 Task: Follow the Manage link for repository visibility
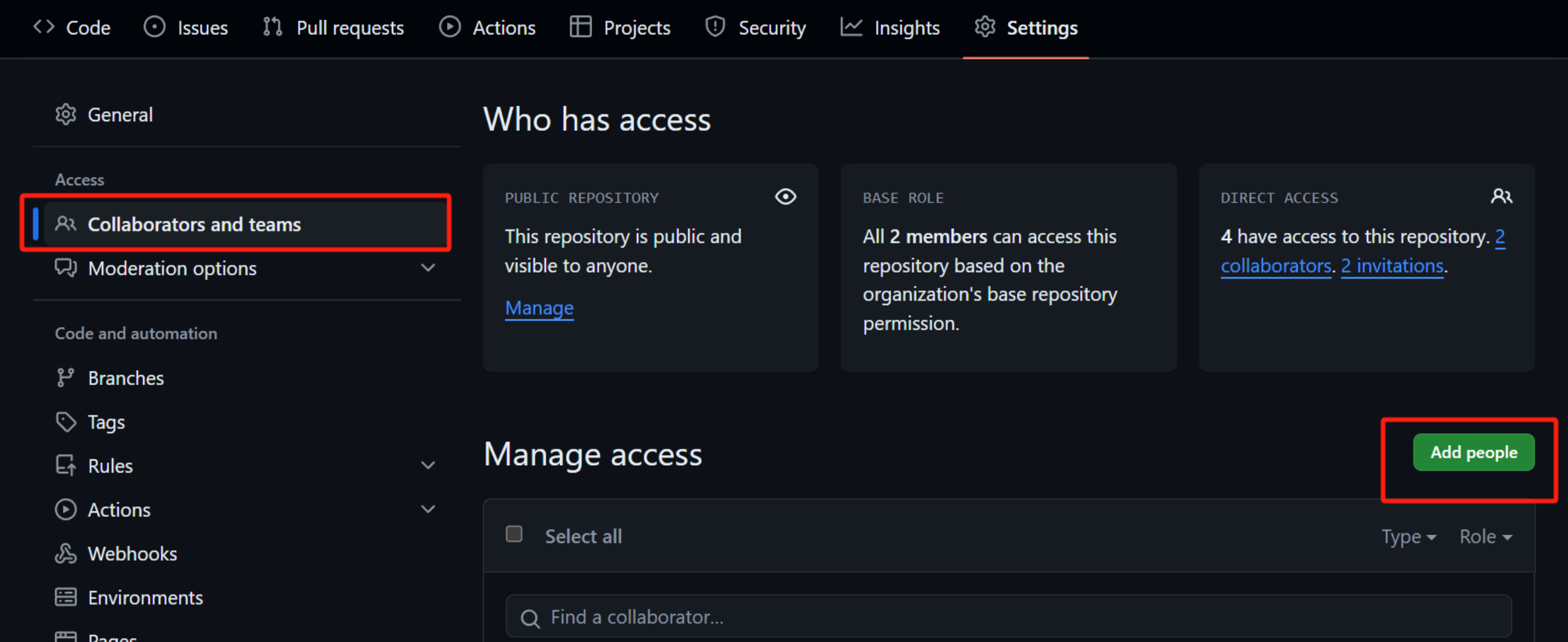(x=539, y=308)
